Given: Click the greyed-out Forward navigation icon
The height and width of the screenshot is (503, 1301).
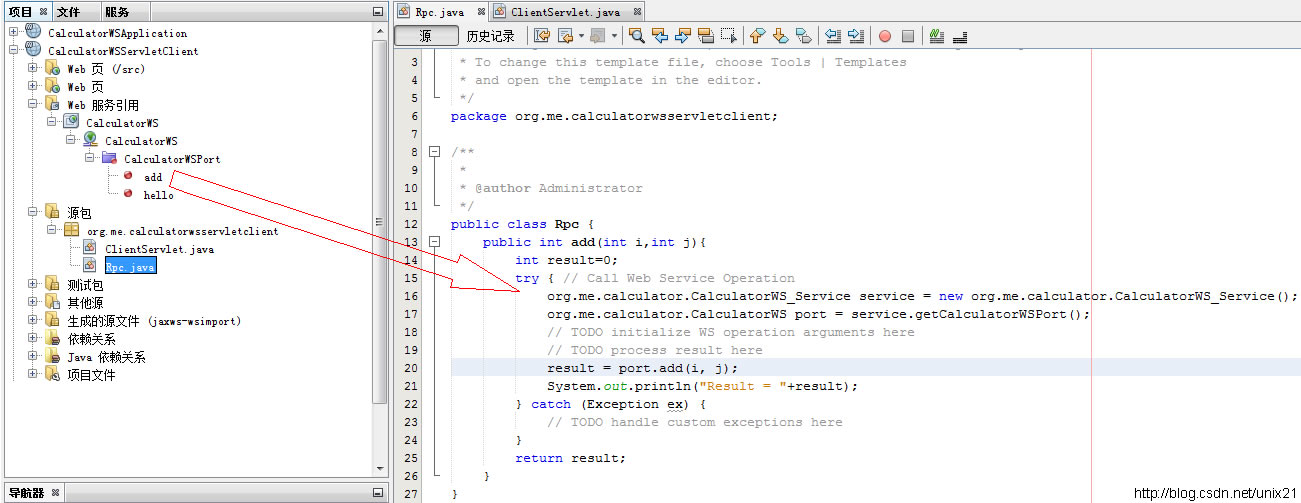Looking at the screenshot, I should pos(597,36).
